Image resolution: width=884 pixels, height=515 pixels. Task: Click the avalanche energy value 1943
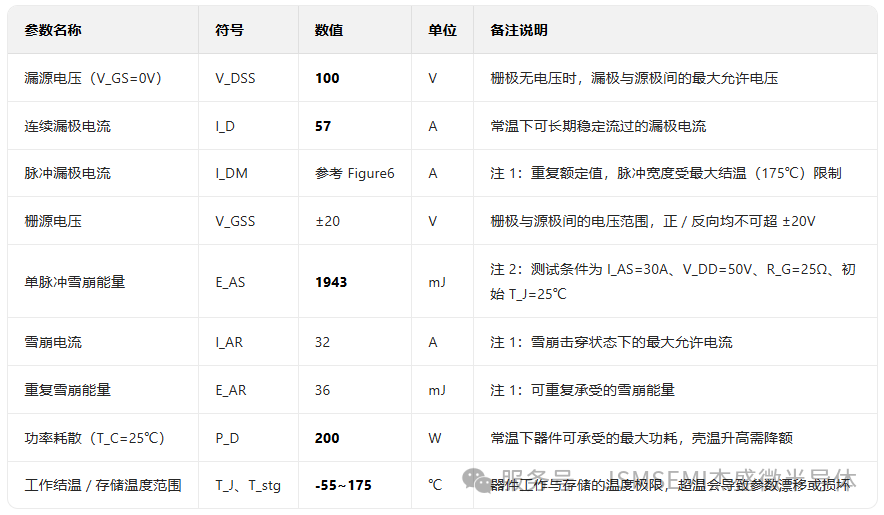(x=331, y=282)
